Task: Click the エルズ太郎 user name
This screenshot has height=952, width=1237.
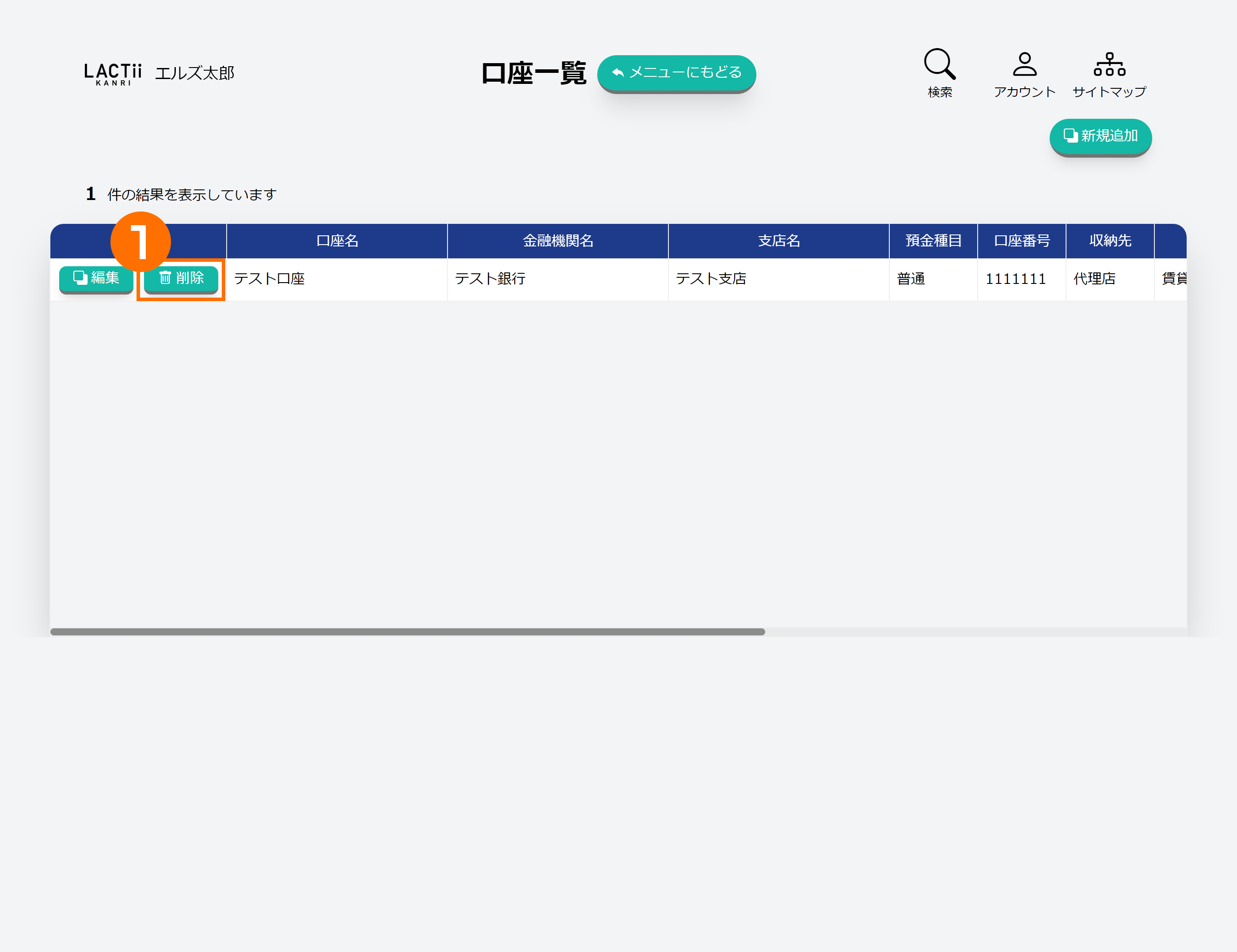Action: (x=194, y=74)
